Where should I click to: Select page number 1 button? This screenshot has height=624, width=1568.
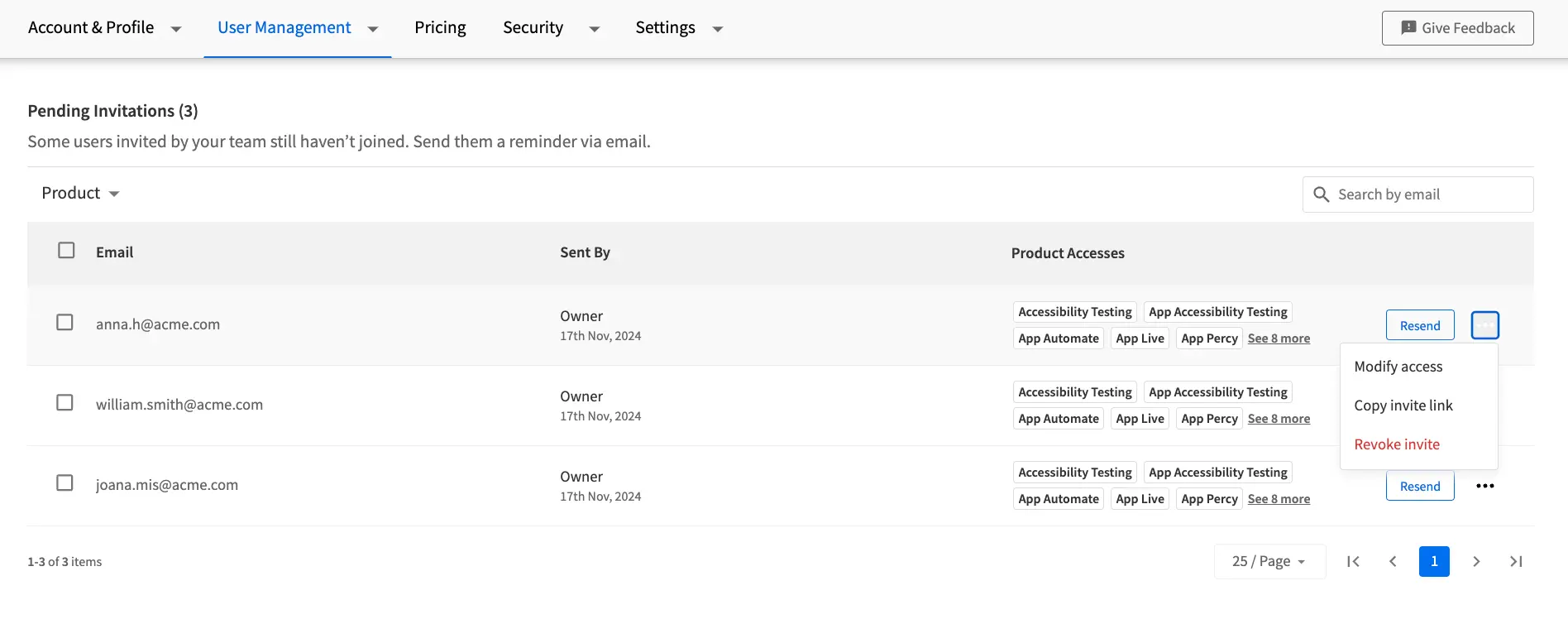point(1434,561)
